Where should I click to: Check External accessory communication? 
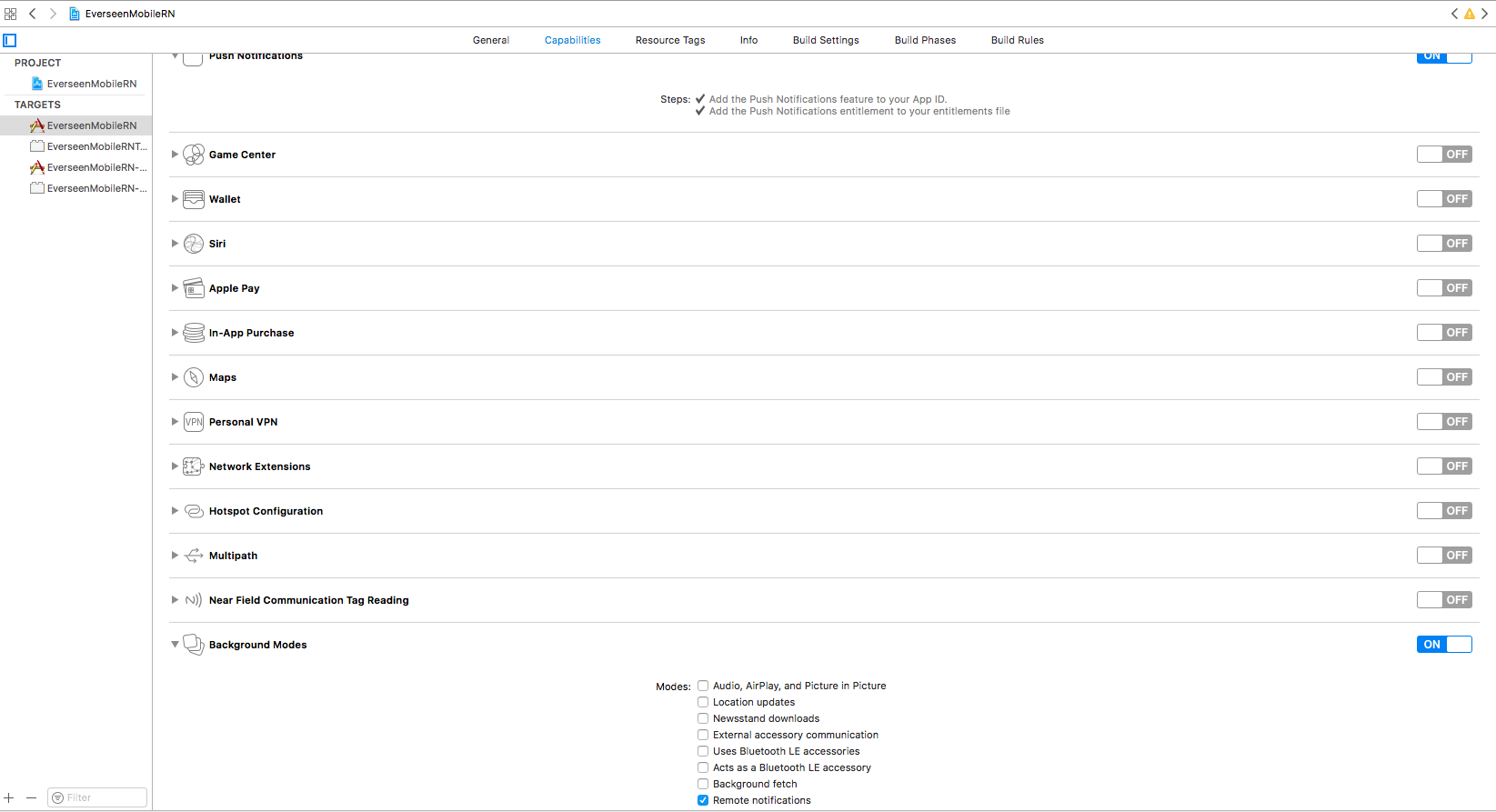point(703,735)
